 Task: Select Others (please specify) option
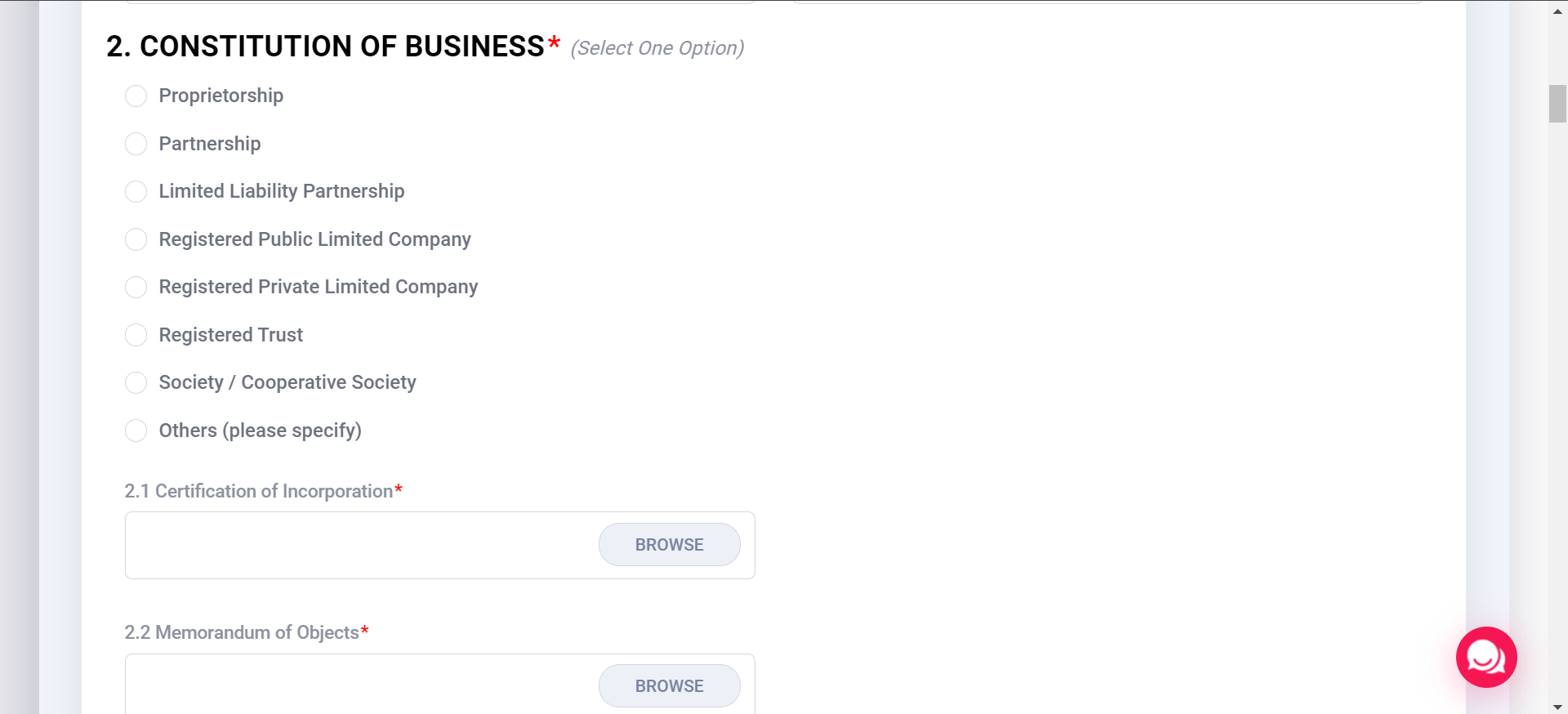coord(136,431)
